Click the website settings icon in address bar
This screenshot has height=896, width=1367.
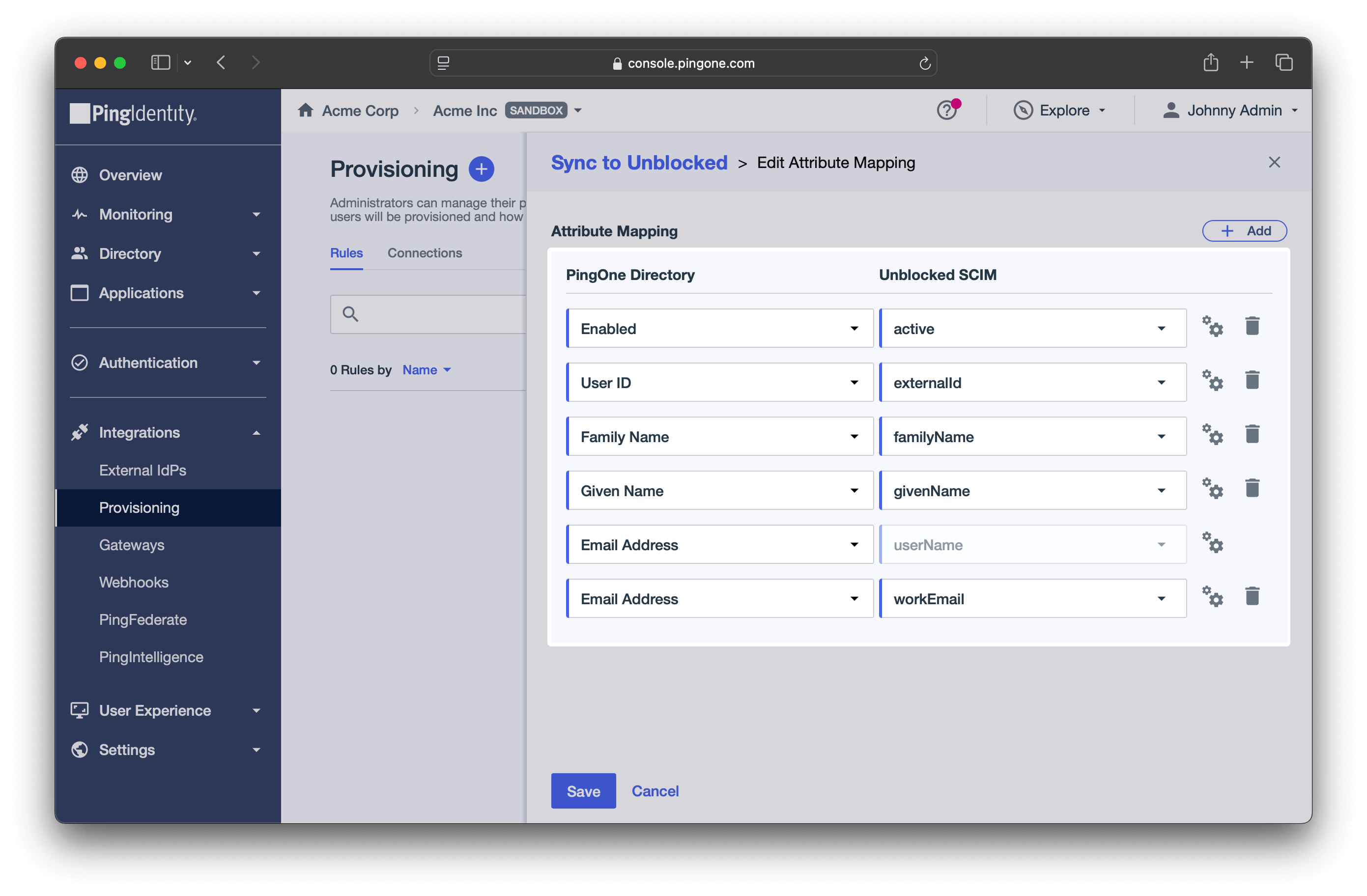click(x=443, y=63)
